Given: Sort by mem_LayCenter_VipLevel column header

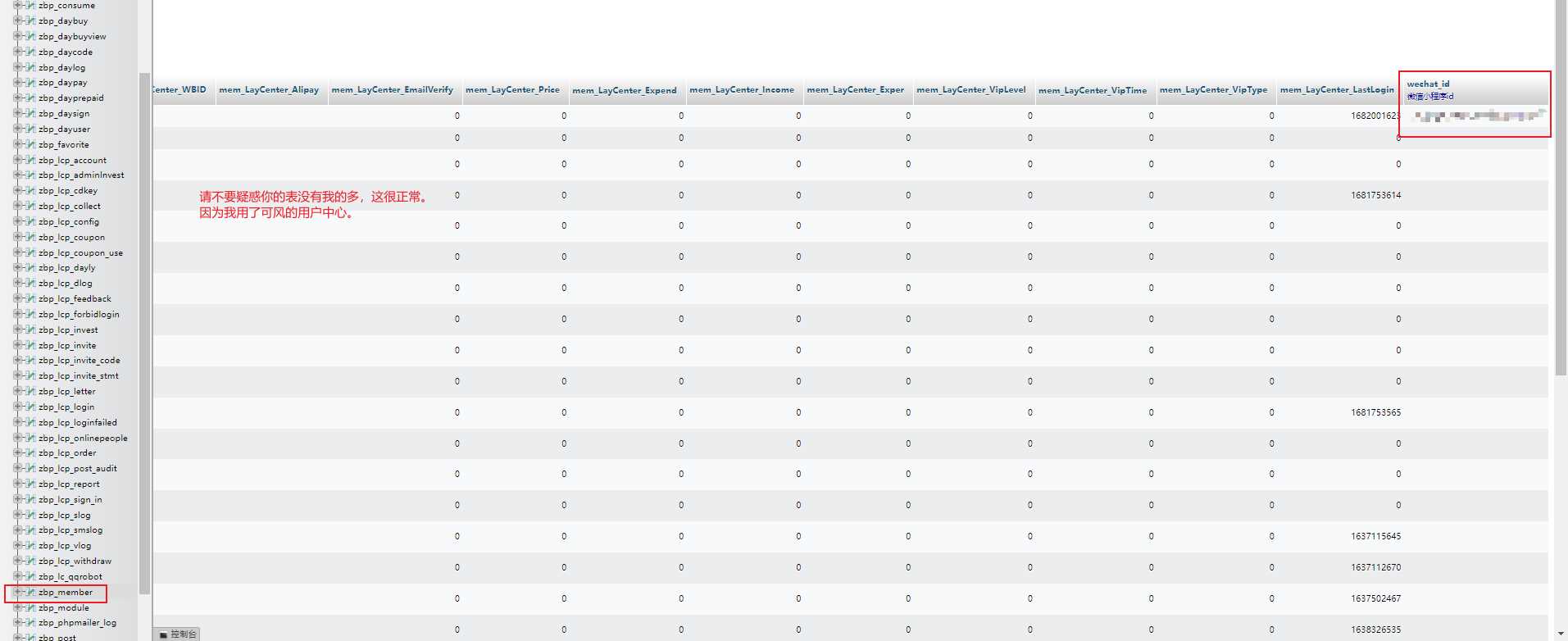Looking at the screenshot, I should coord(970,90).
